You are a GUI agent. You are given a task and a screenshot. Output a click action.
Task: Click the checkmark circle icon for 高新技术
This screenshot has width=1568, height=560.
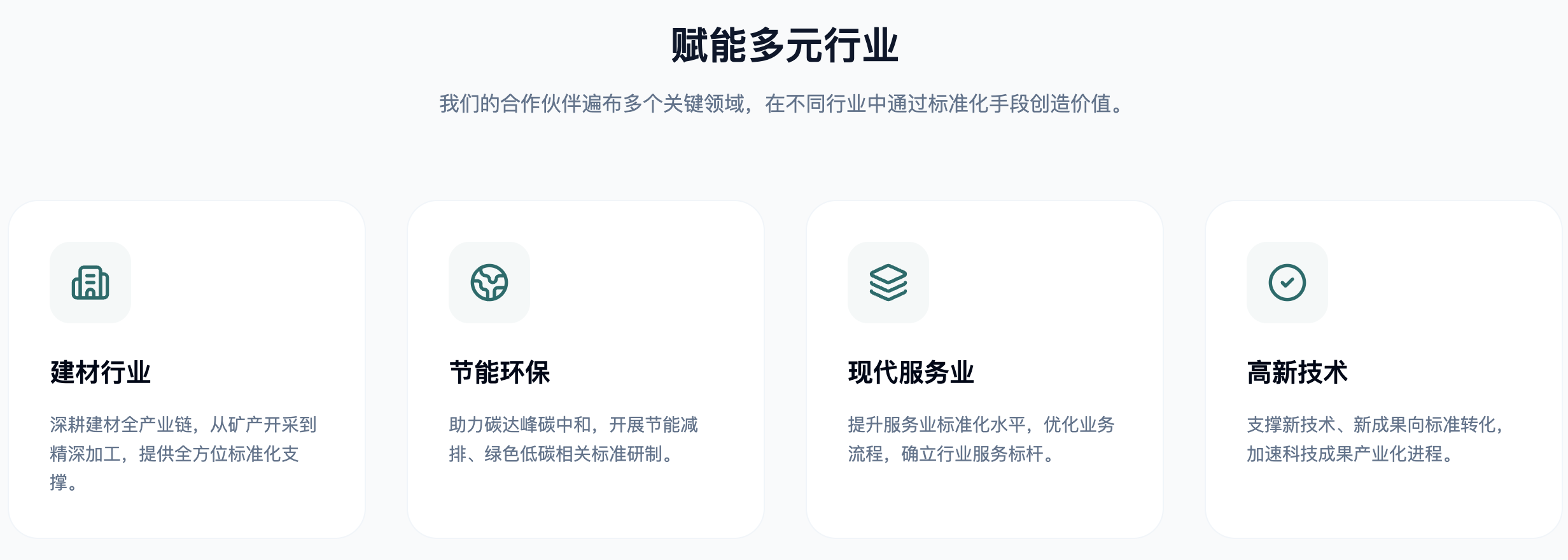pos(1287,283)
